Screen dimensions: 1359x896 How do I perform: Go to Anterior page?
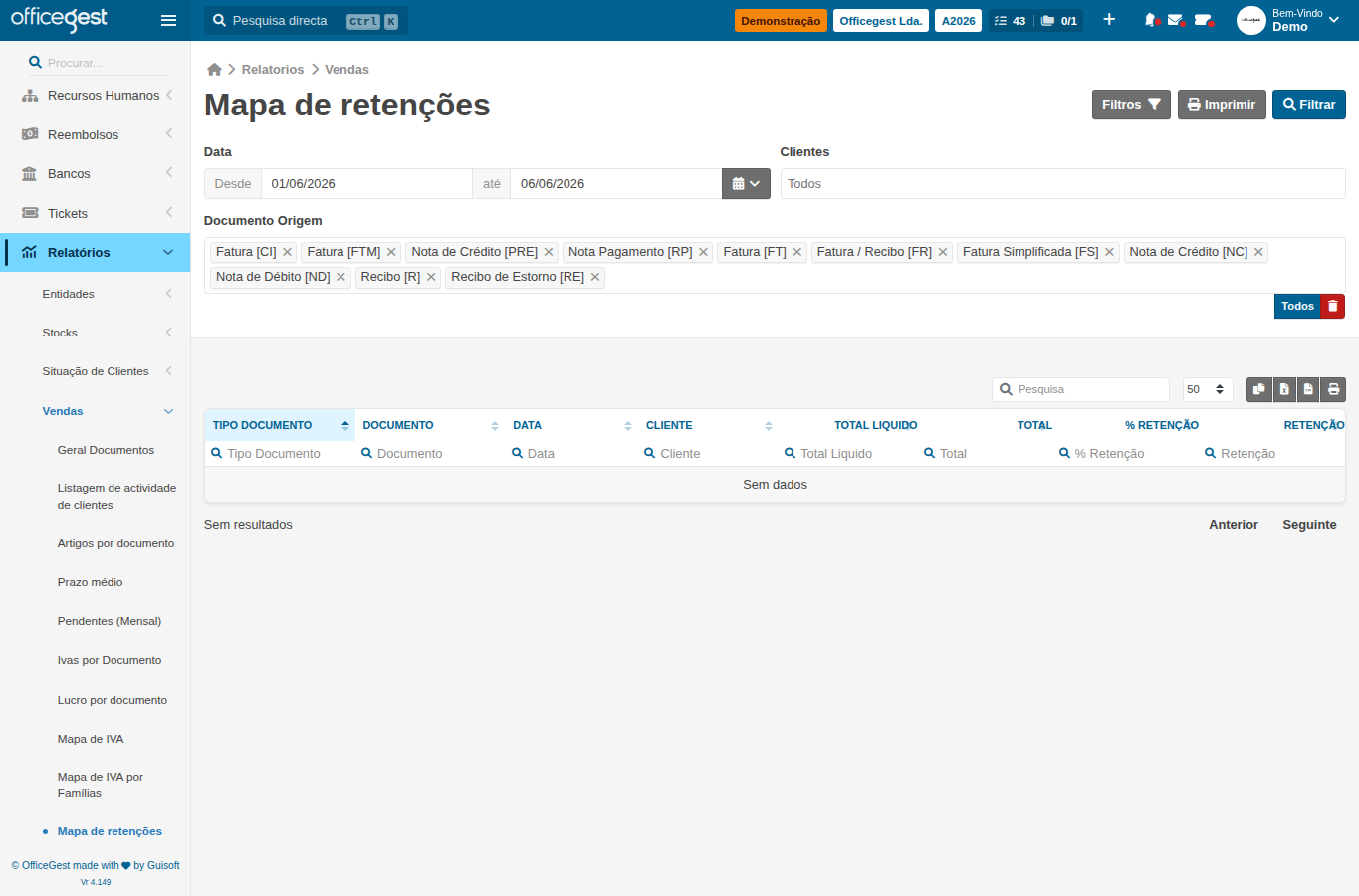[1234, 525]
